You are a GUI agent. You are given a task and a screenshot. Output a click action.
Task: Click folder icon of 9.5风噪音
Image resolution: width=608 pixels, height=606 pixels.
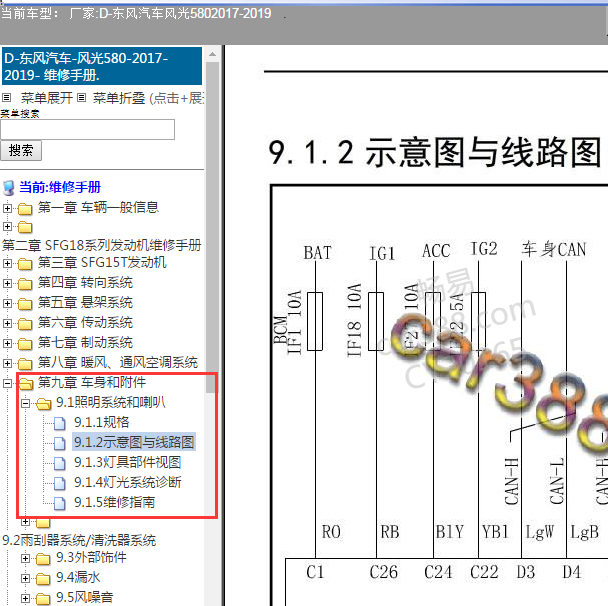43,599
